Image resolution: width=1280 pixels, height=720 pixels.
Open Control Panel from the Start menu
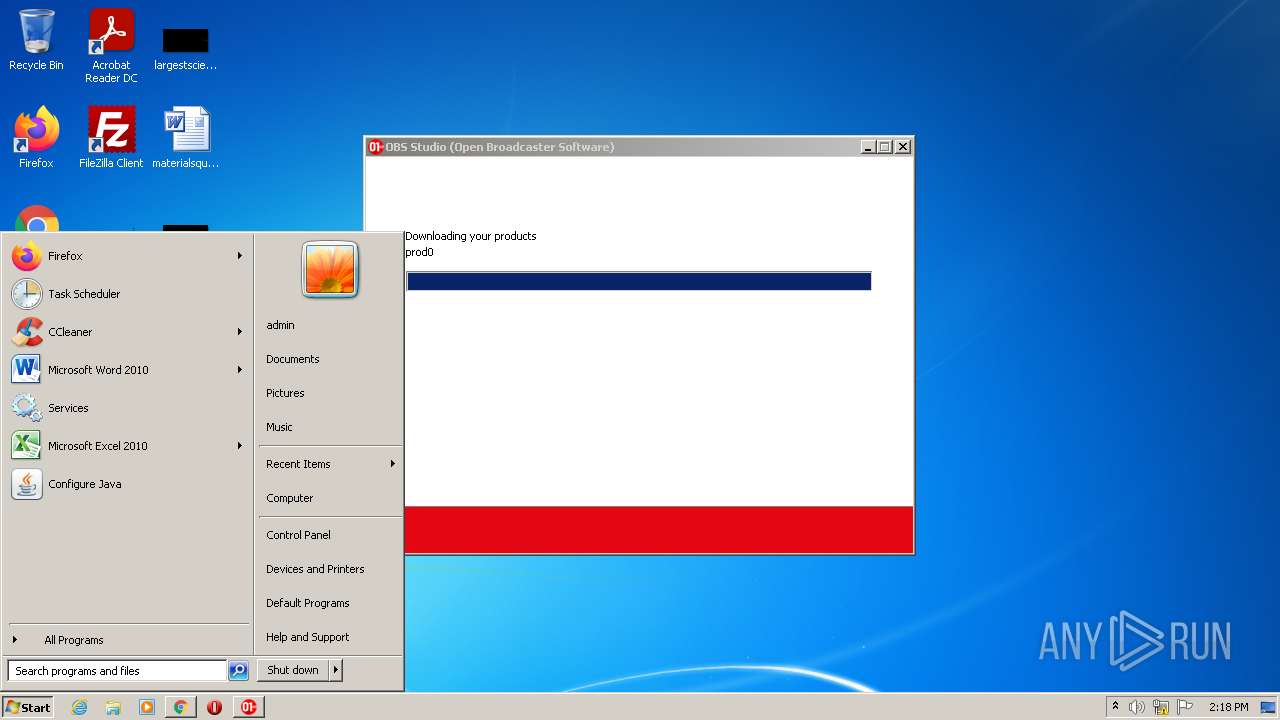tap(330, 535)
